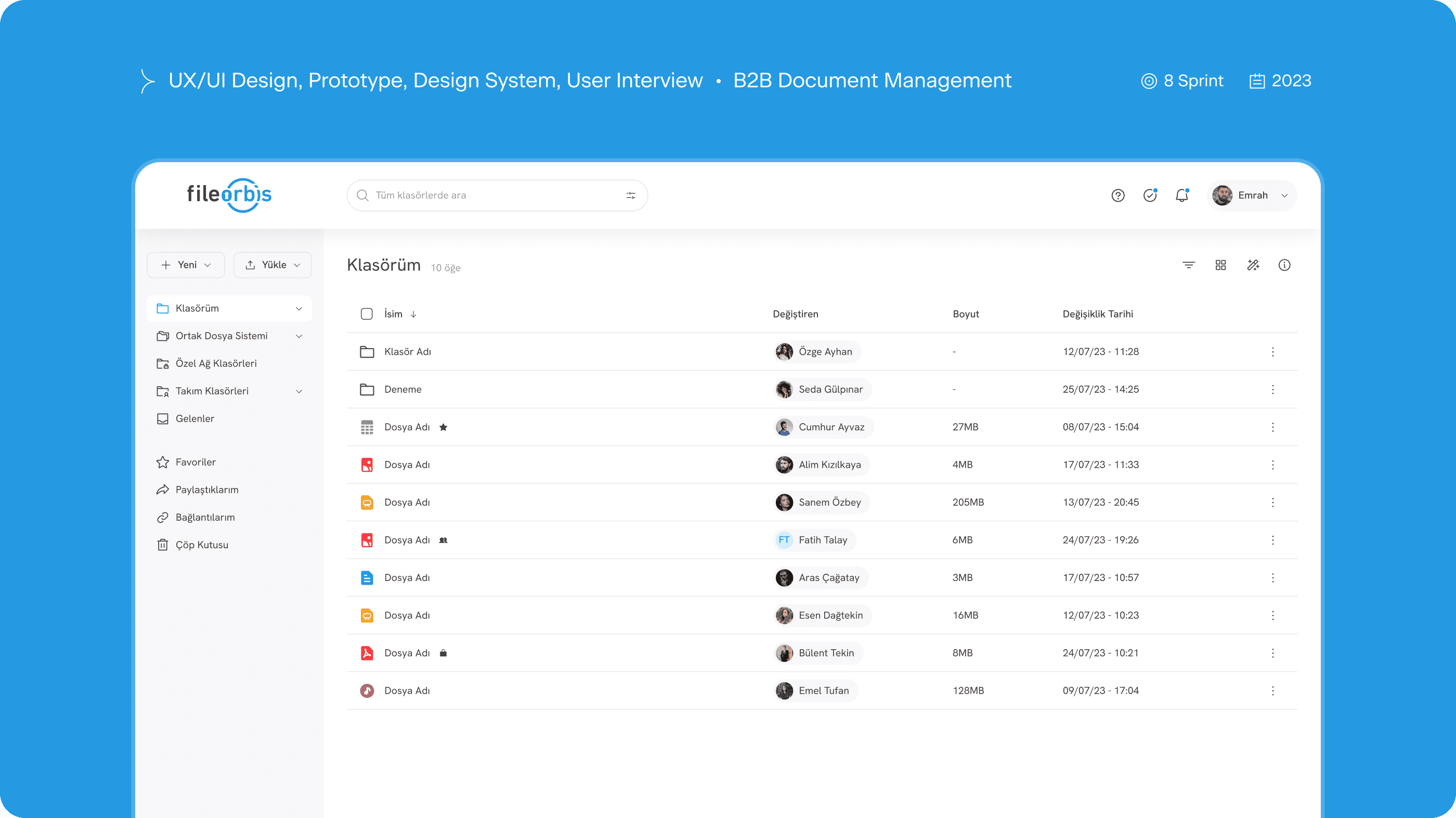
Task: Click the magic wand icon
Action: coord(1253,265)
